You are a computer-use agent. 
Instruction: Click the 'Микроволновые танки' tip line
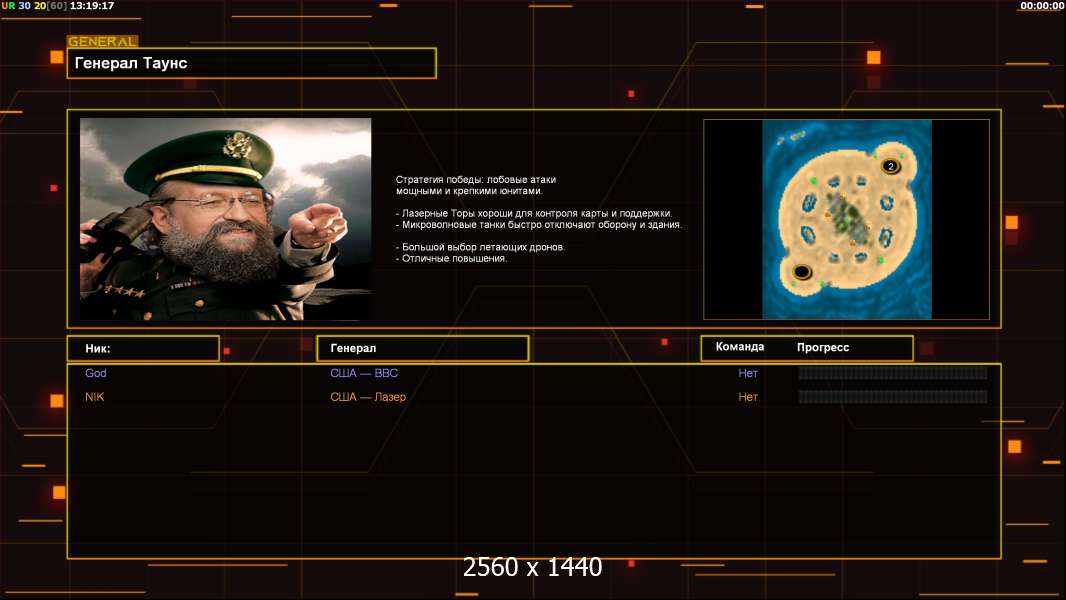coord(538,225)
